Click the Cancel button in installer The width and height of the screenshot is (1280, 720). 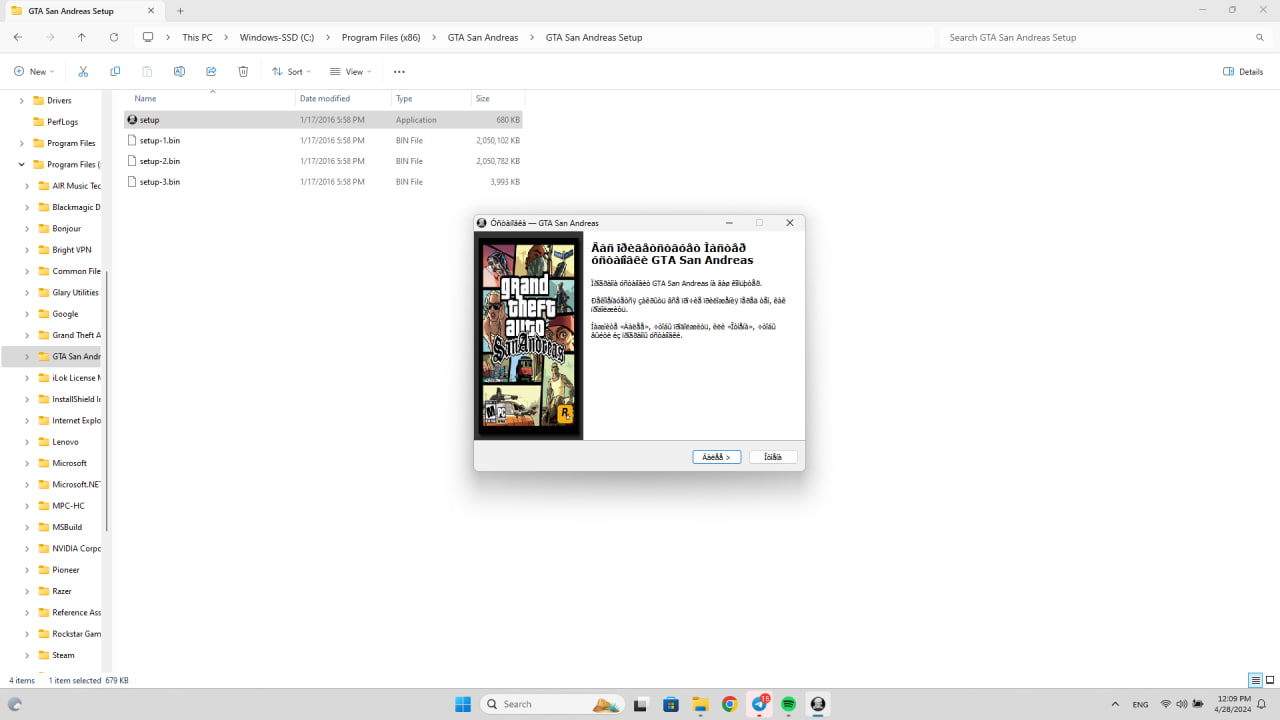click(773, 457)
